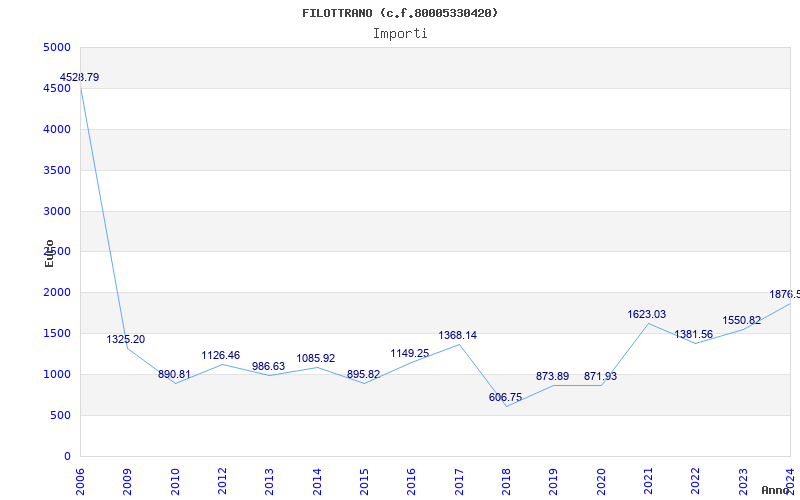800x500 pixels.
Task: Click the y-axis value 1000
Action: tap(57, 374)
